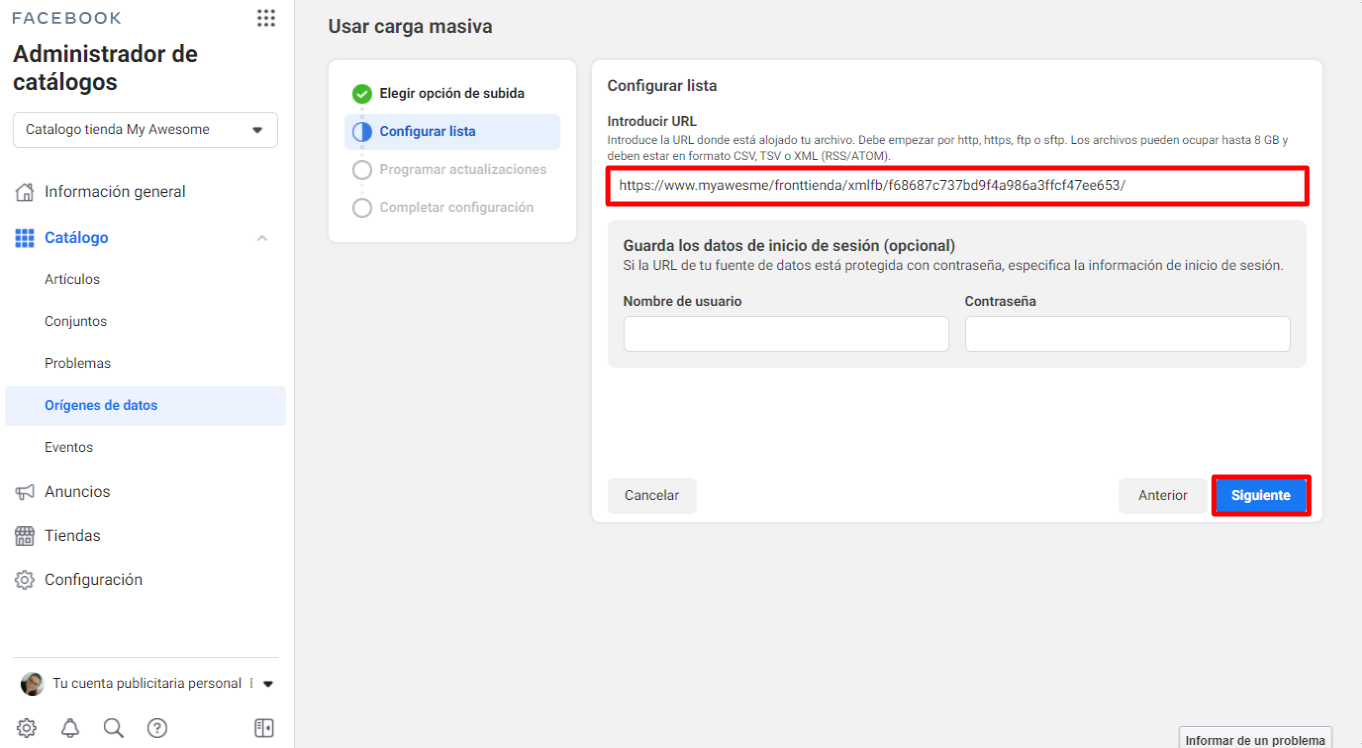Viewport: 1362px width, 748px height.
Task: Focus the Contraseña field
Action: coord(1128,334)
